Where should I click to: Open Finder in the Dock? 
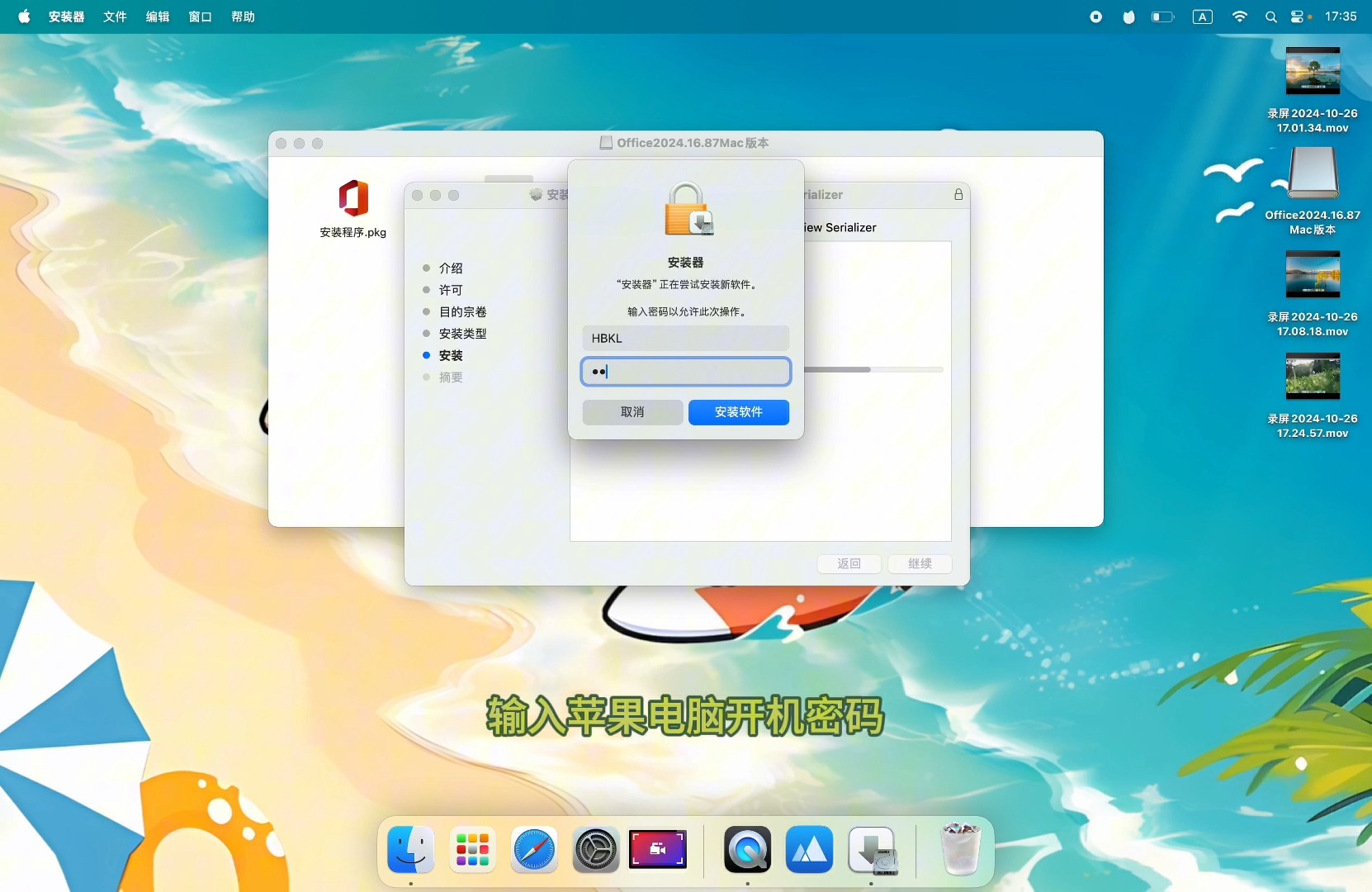(x=411, y=850)
